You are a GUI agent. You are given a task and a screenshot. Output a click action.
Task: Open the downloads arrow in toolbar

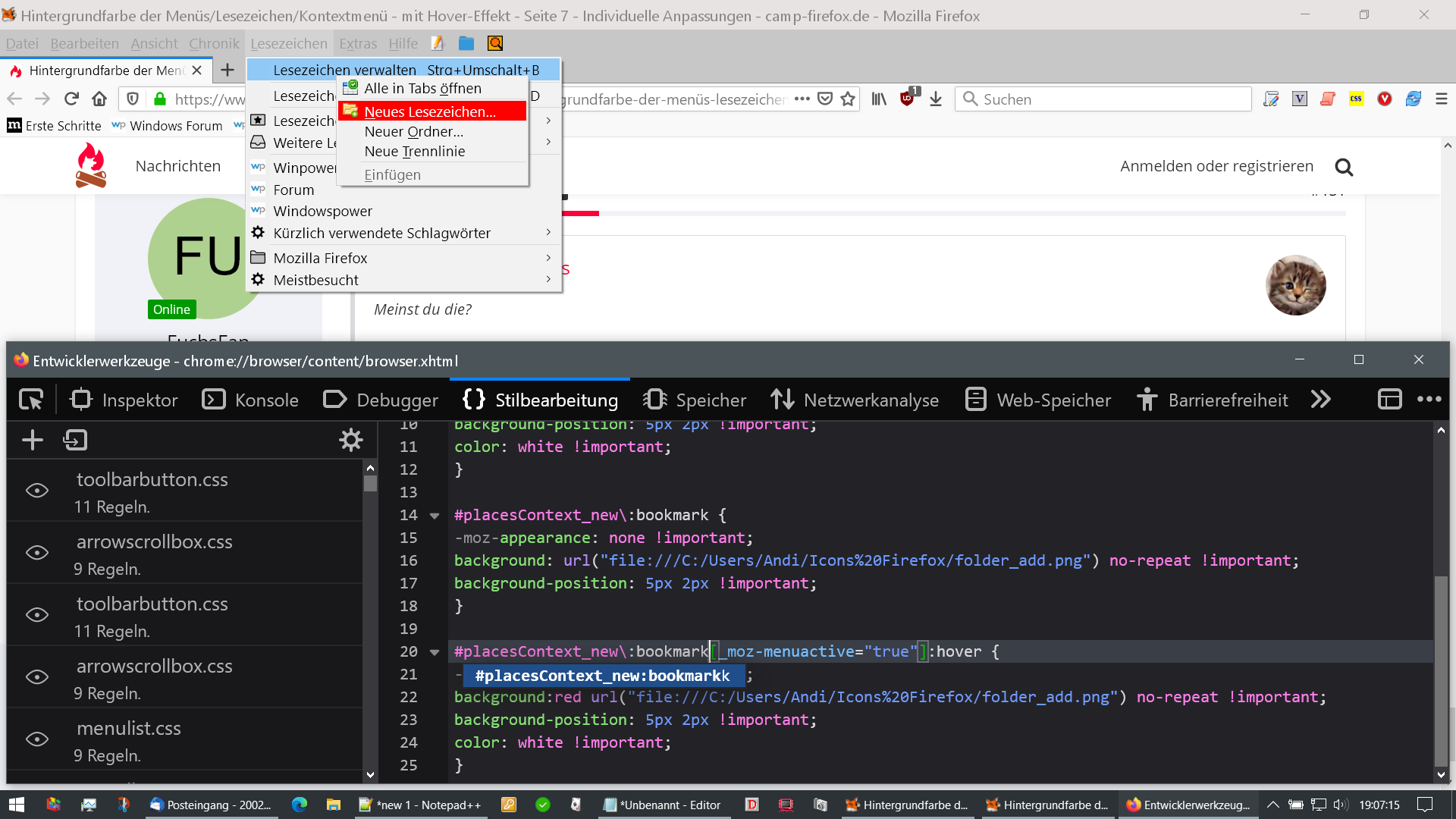pos(936,99)
